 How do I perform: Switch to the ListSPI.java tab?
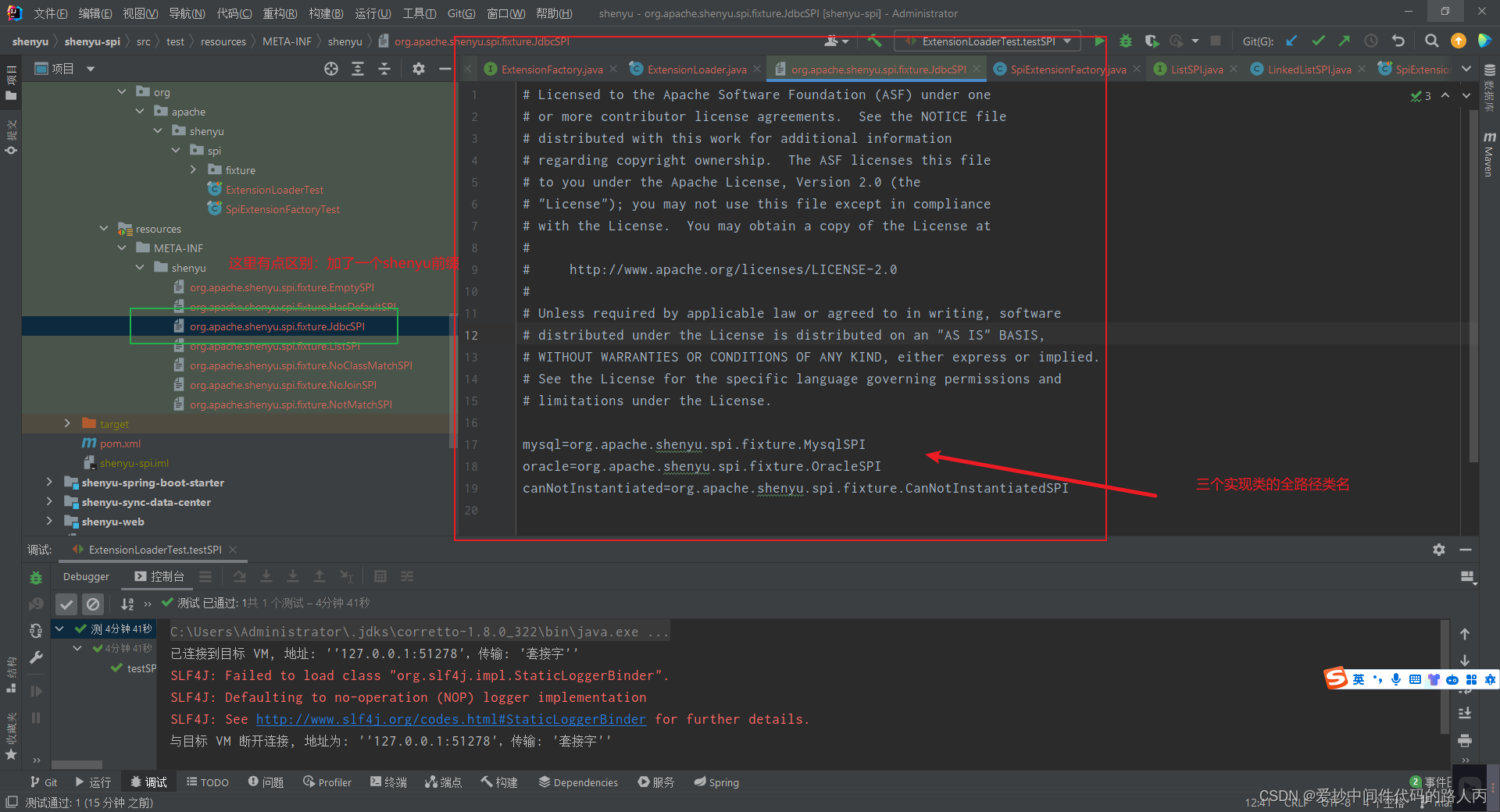1196,69
